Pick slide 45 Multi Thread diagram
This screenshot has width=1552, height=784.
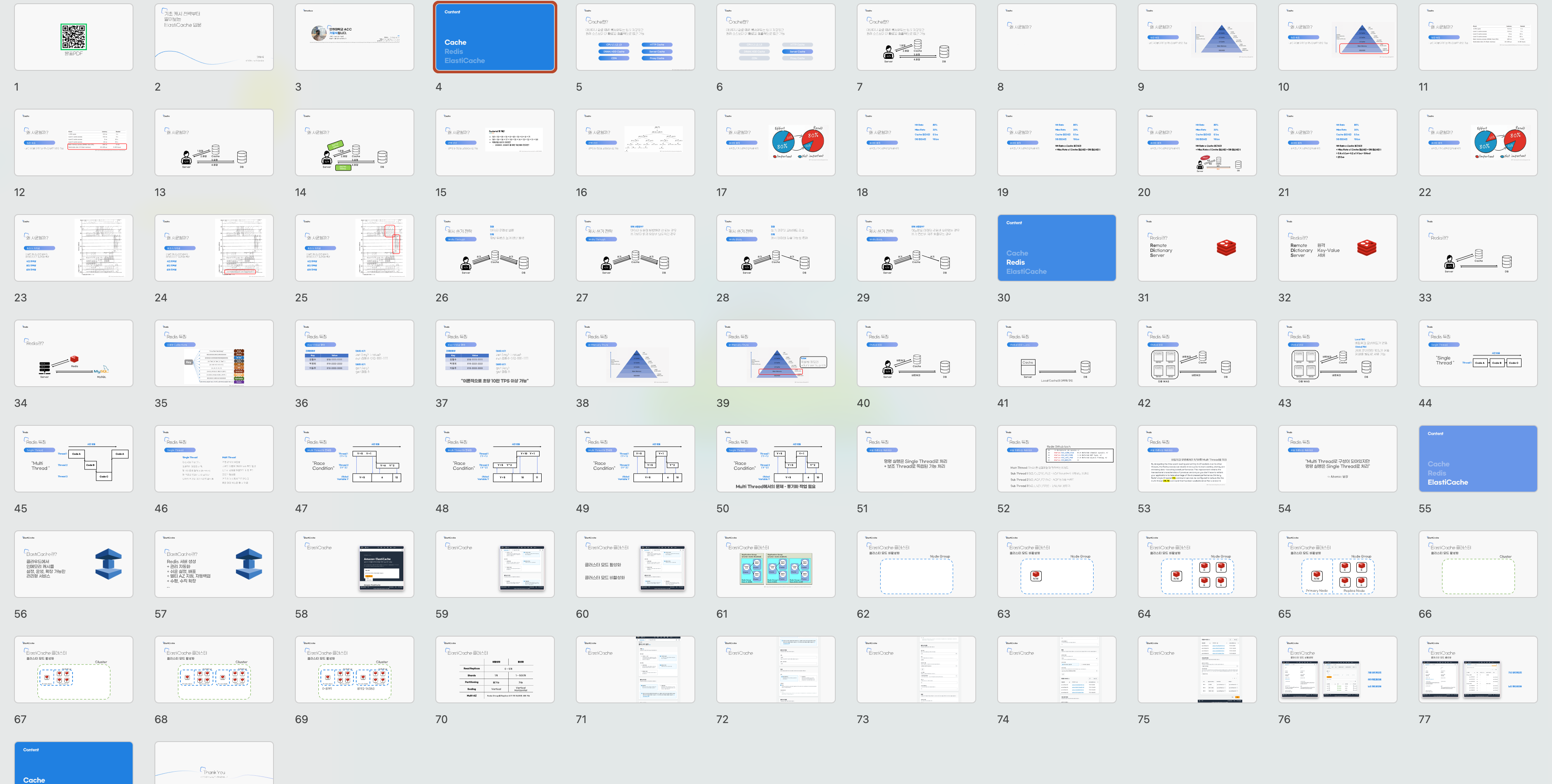73,458
